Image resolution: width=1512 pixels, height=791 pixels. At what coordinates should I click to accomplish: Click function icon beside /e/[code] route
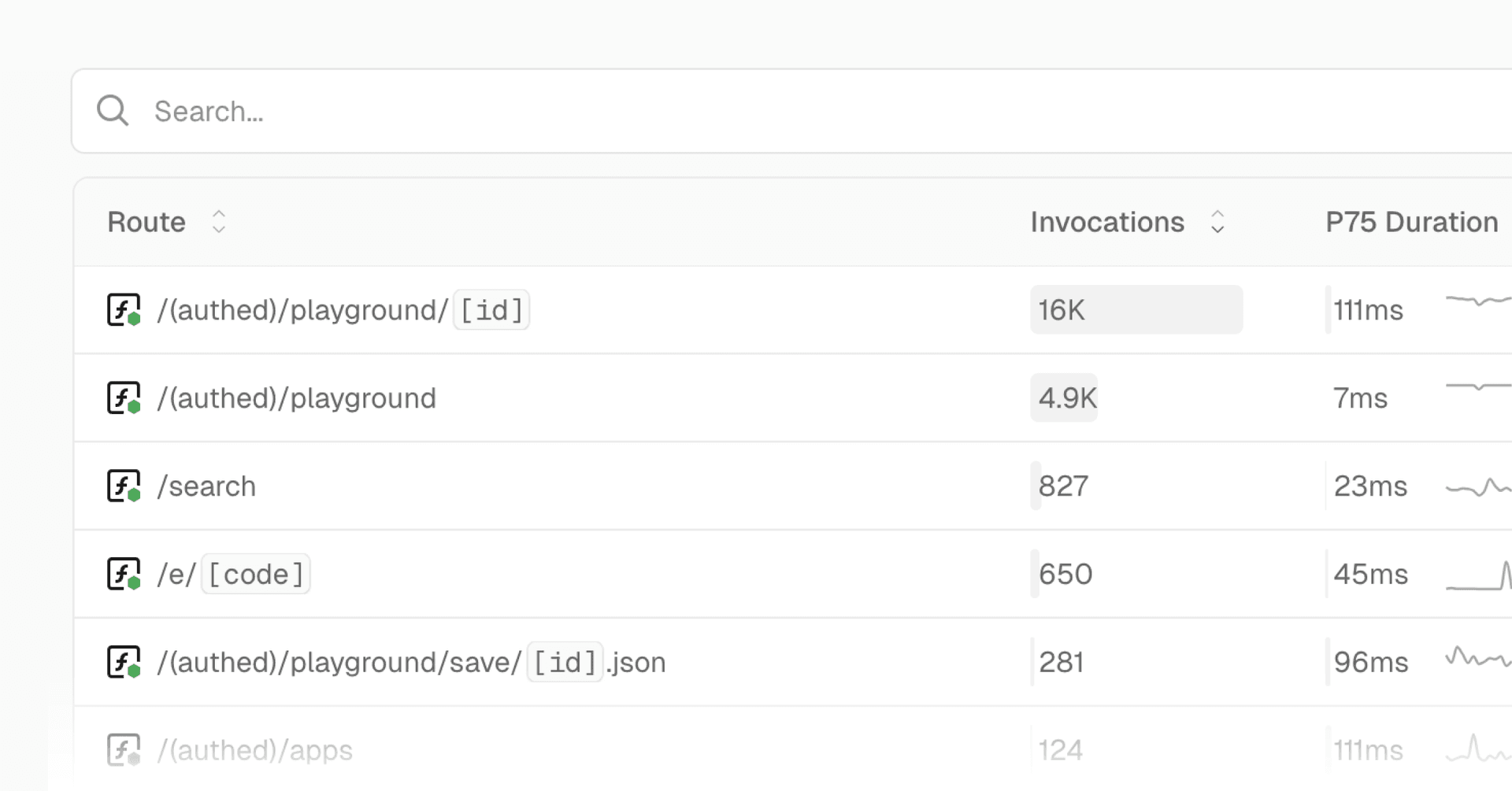[x=124, y=575]
